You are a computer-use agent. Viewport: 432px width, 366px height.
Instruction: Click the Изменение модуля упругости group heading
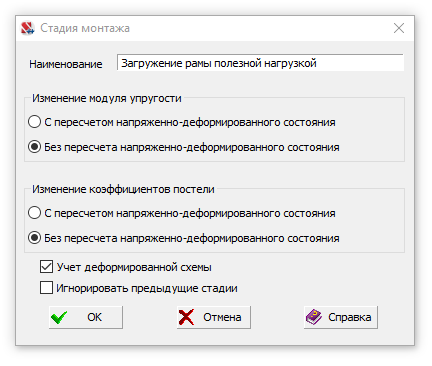tap(107, 98)
